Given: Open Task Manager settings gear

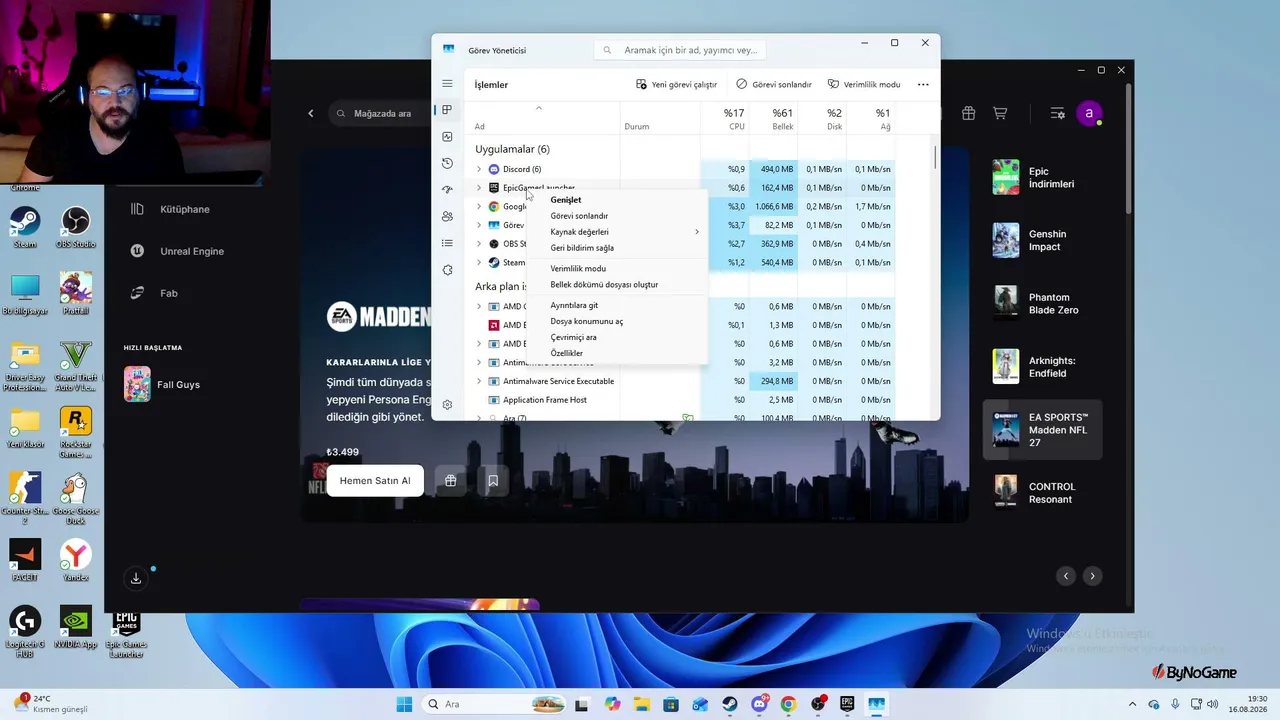Looking at the screenshot, I should pyautogui.click(x=447, y=404).
